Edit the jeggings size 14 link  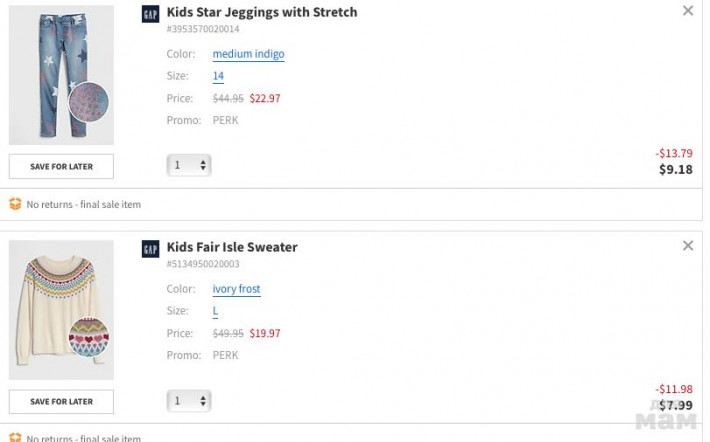218,76
